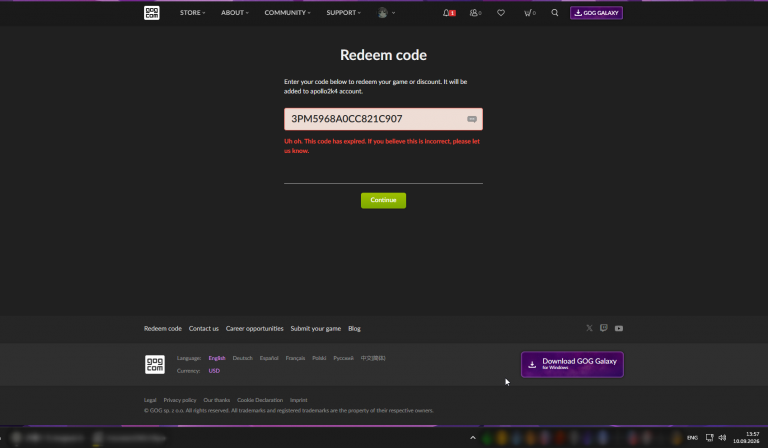Click the user avatar in header

pos(383,13)
